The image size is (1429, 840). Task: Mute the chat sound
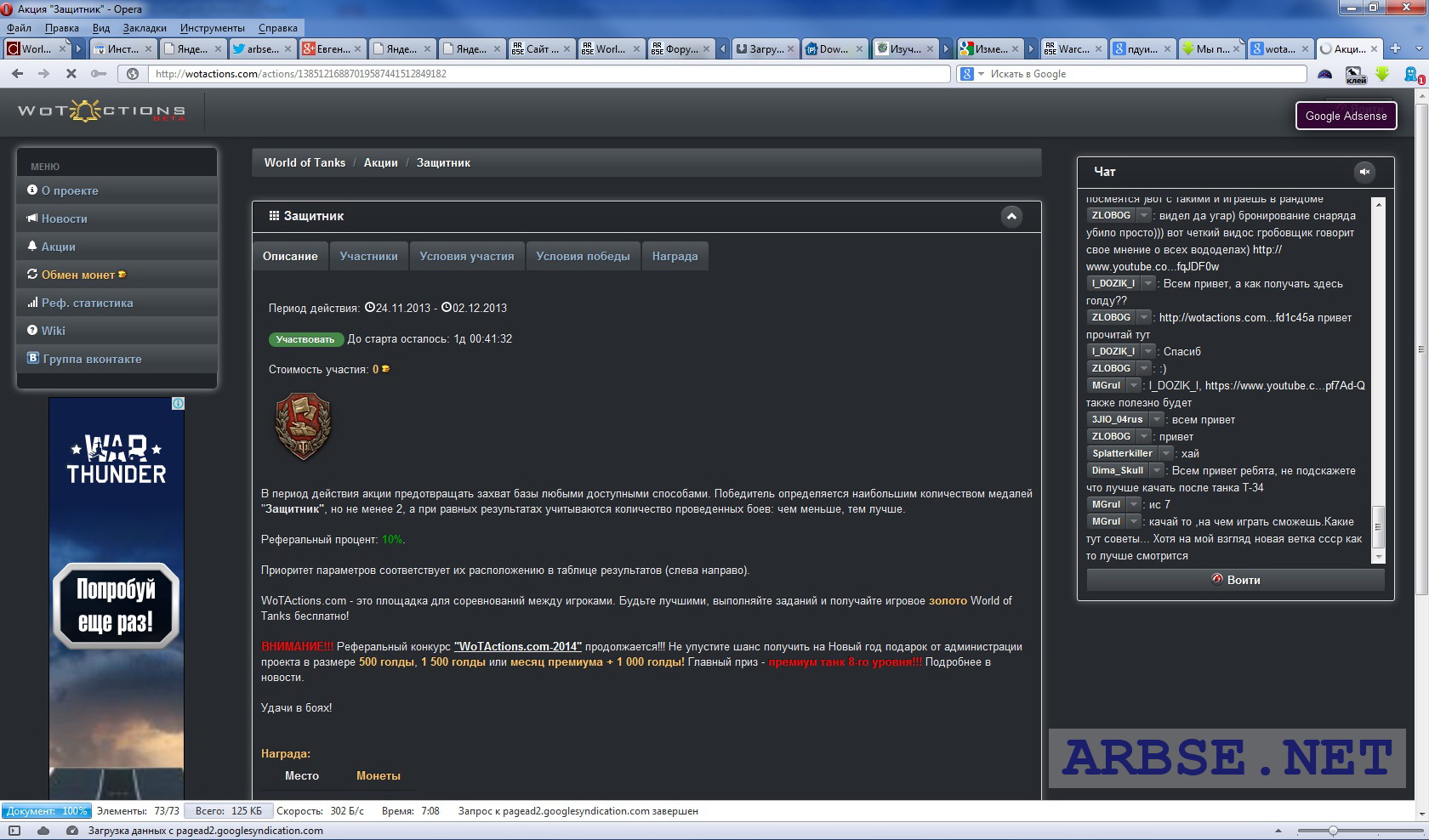(1364, 172)
